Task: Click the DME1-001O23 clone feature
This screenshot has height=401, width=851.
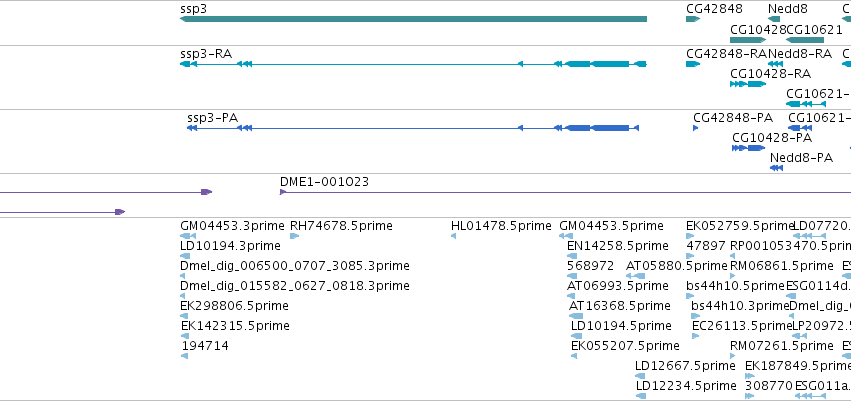Action: point(565,192)
